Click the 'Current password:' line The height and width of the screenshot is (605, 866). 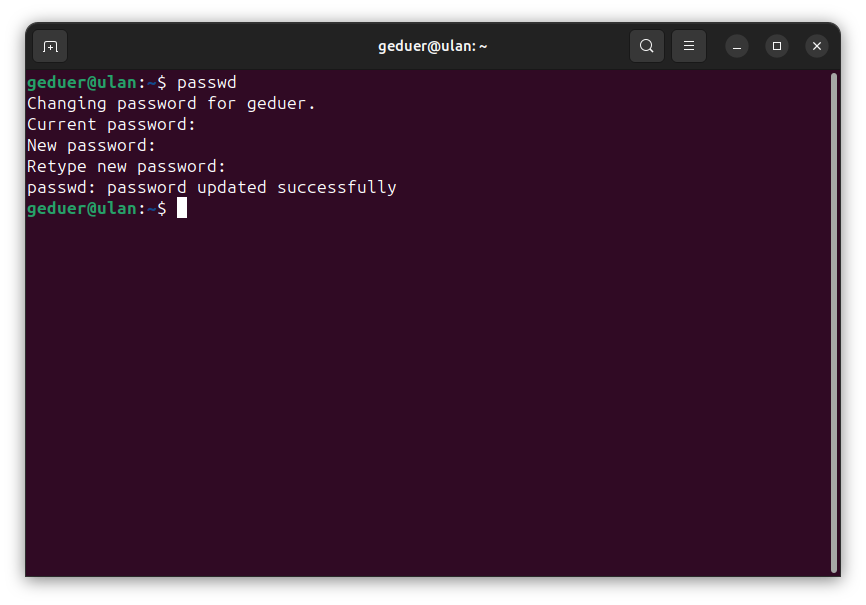tap(111, 125)
